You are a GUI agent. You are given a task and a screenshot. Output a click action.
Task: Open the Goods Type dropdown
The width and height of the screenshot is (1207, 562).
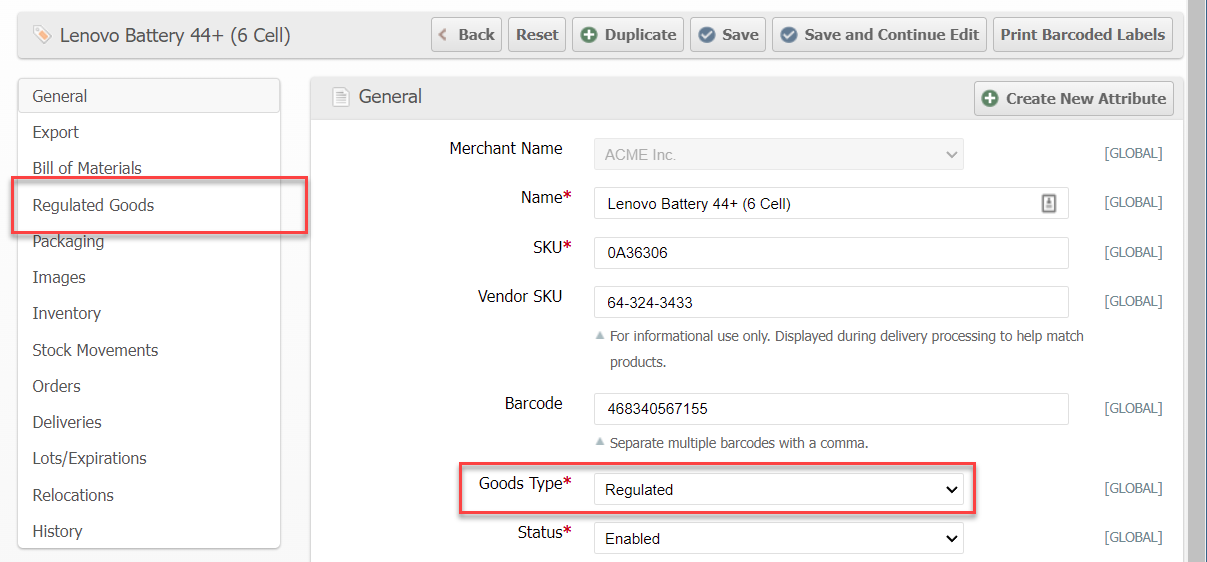778,490
